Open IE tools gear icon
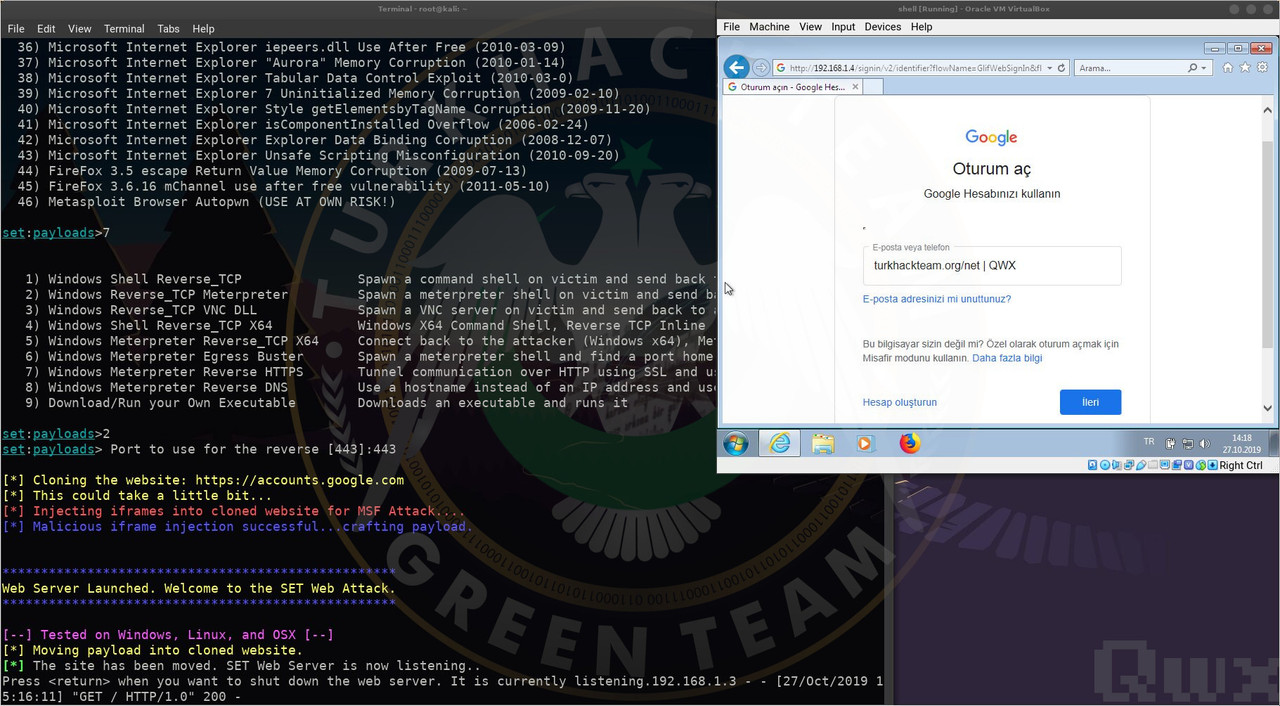Viewport: 1280px width, 706px height. tap(1262, 68)
